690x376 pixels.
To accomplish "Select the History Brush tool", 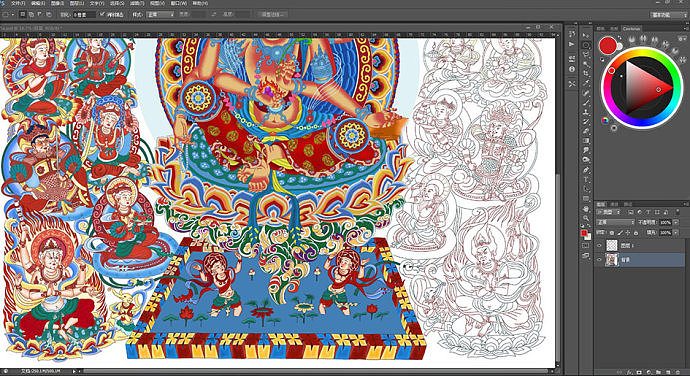I will (x=586, y=122).
